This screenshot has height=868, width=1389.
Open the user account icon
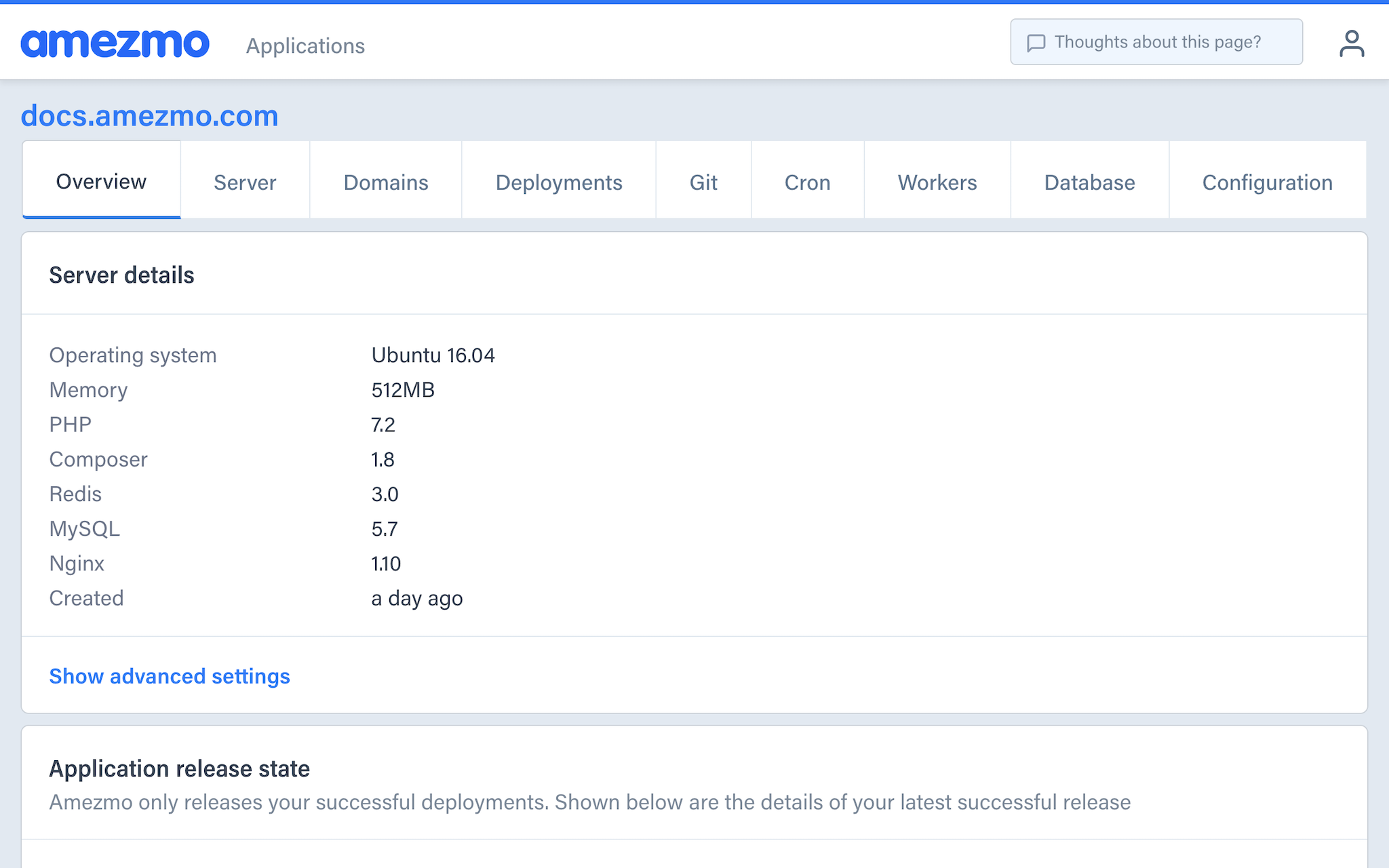[x=1351, y=43]
